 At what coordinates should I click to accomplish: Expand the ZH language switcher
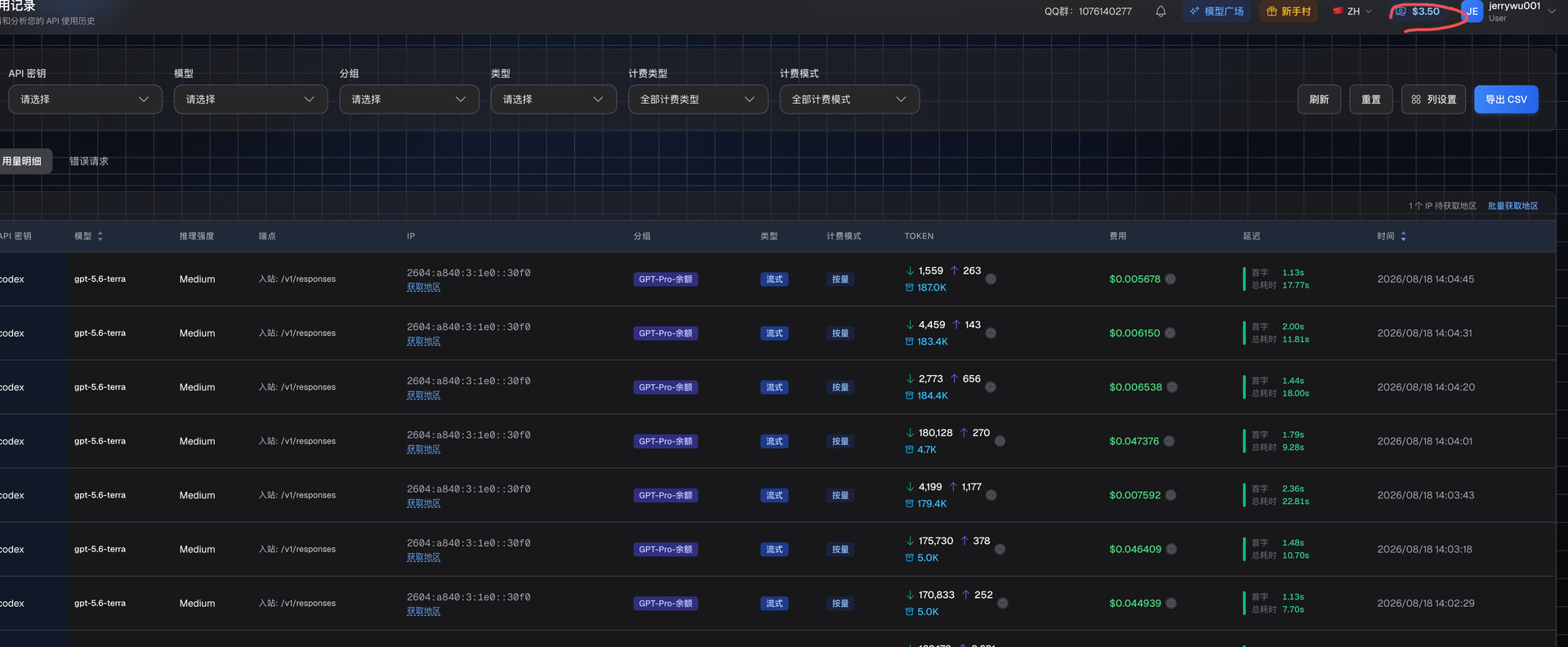coord(1352,11)
